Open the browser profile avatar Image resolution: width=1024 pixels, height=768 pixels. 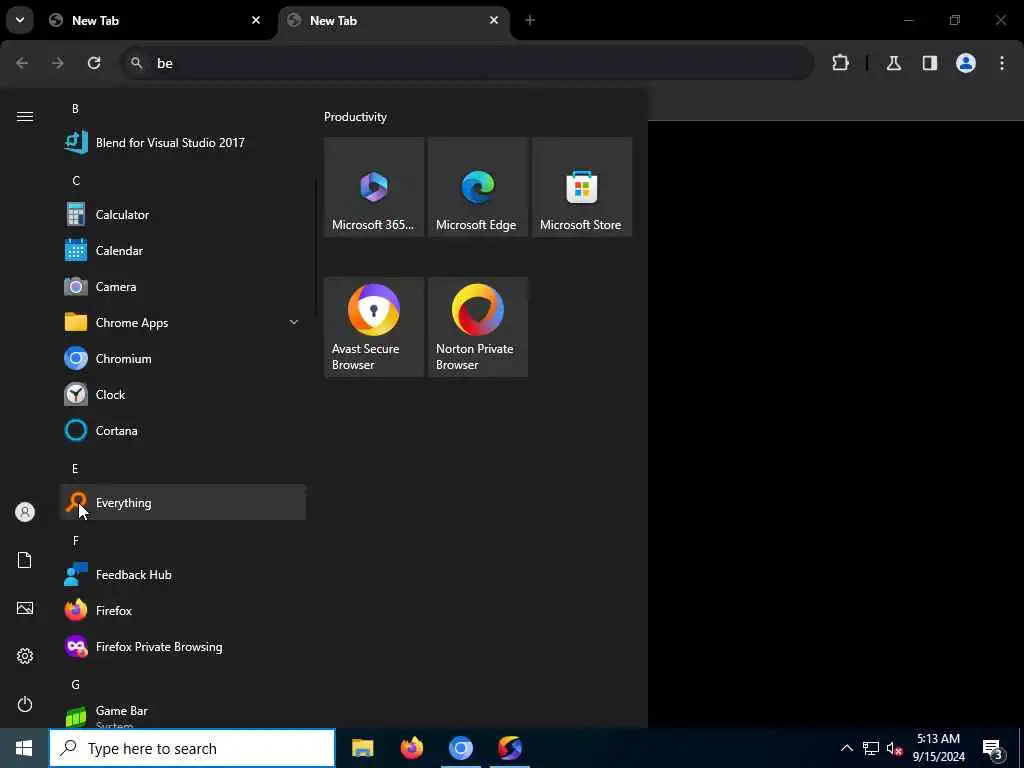[966, 63]
